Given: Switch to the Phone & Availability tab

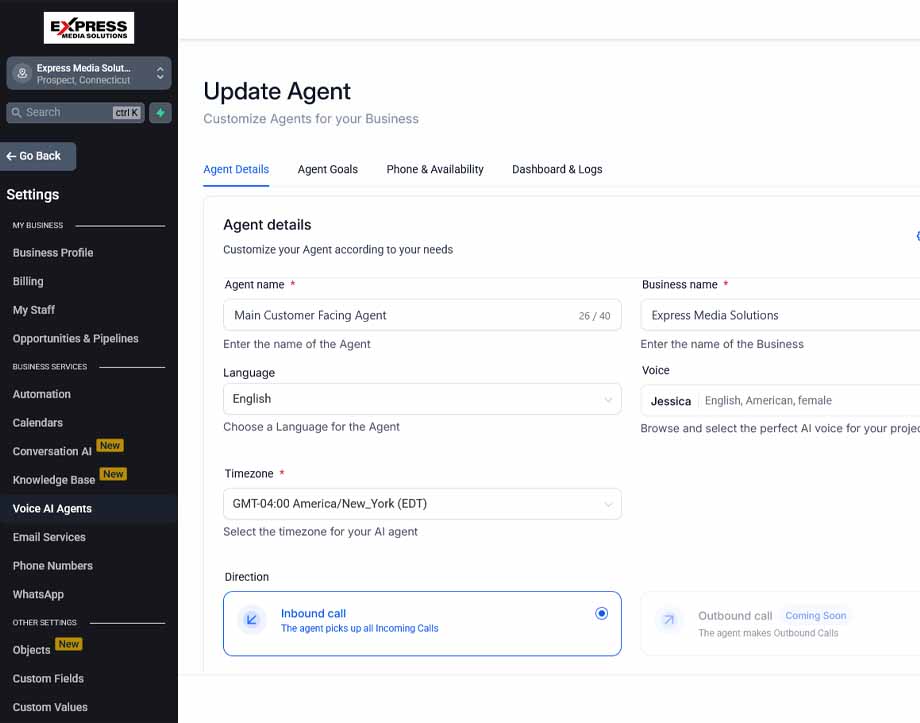Looking at the screenshot, I should [x=435, y=170].
